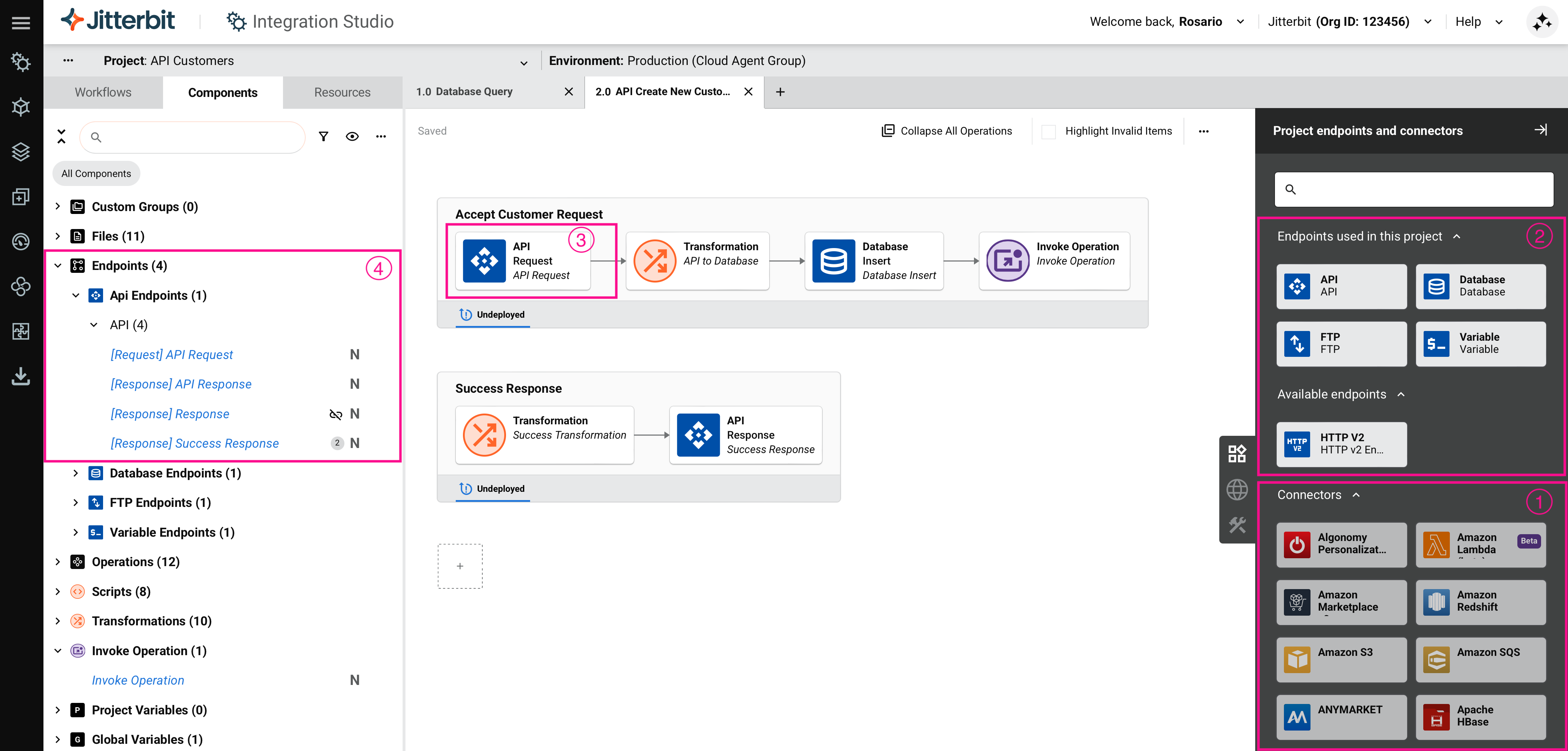Collapse the Connectors section chevron
This screenshot has width=1568, height=751.
[1355, 495]
